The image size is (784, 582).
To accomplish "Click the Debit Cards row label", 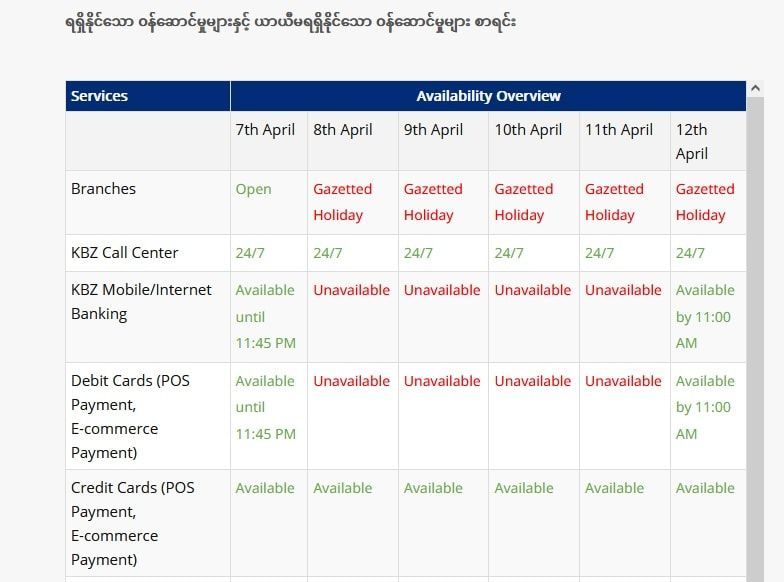I will pos(130,416).
